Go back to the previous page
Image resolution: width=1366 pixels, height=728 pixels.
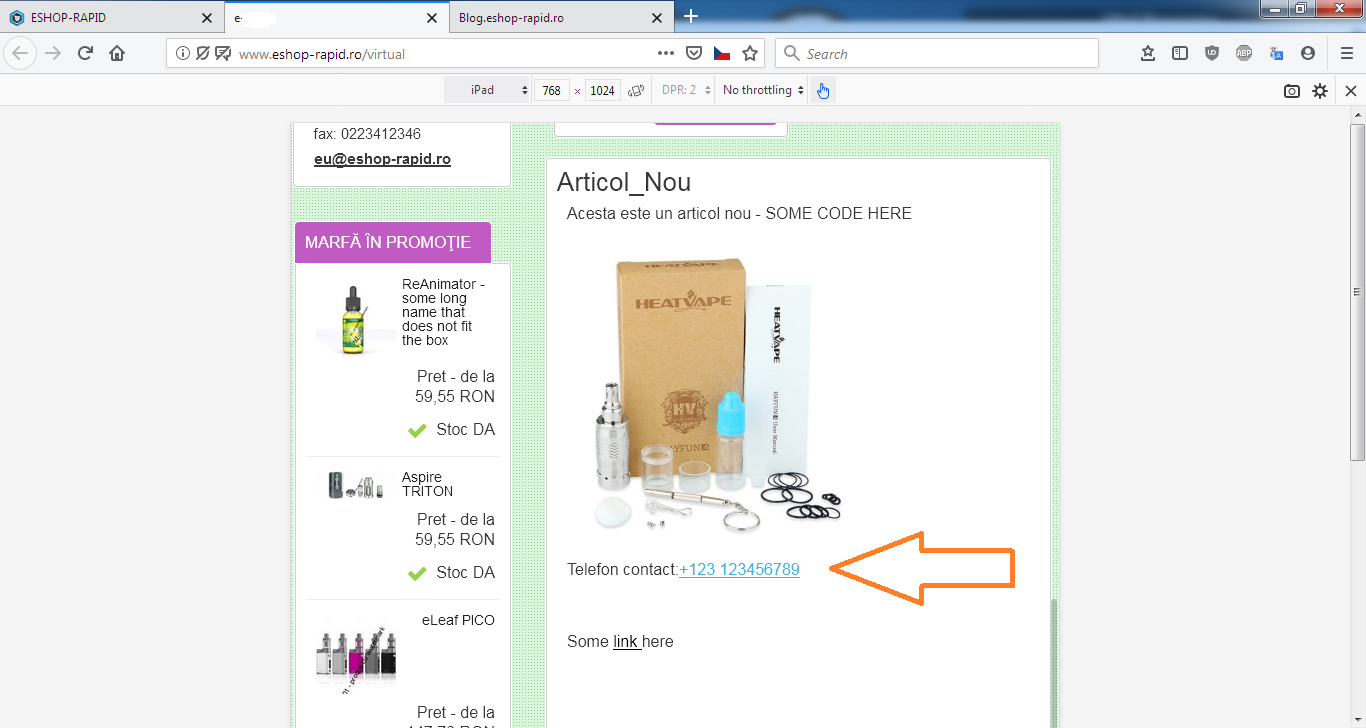coord(21,54)
